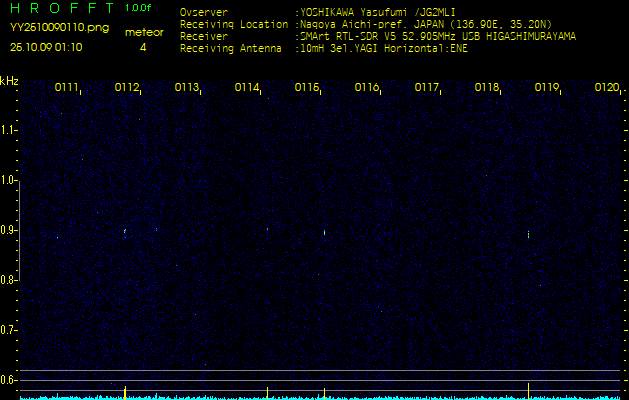Screen dimensions: 629x400
Task: Click the 0.8 frequency axis label
Action: point(8,280)
